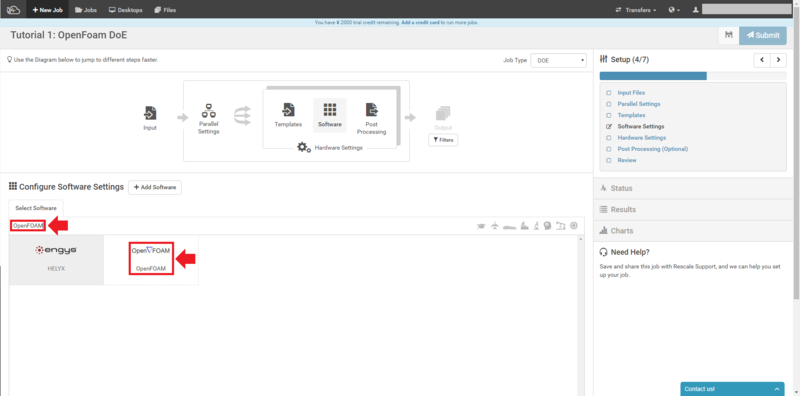This screenshot has width=800, height=396.
Task: Click the Parallel Settings checkbox
Action: 608,104
